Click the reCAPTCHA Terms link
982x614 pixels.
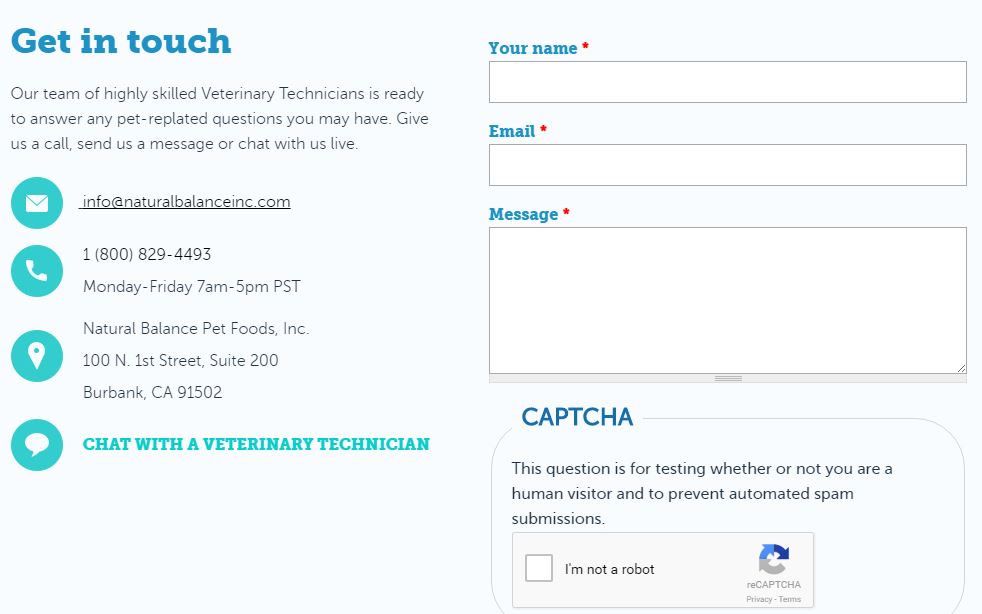coord(790,600)
